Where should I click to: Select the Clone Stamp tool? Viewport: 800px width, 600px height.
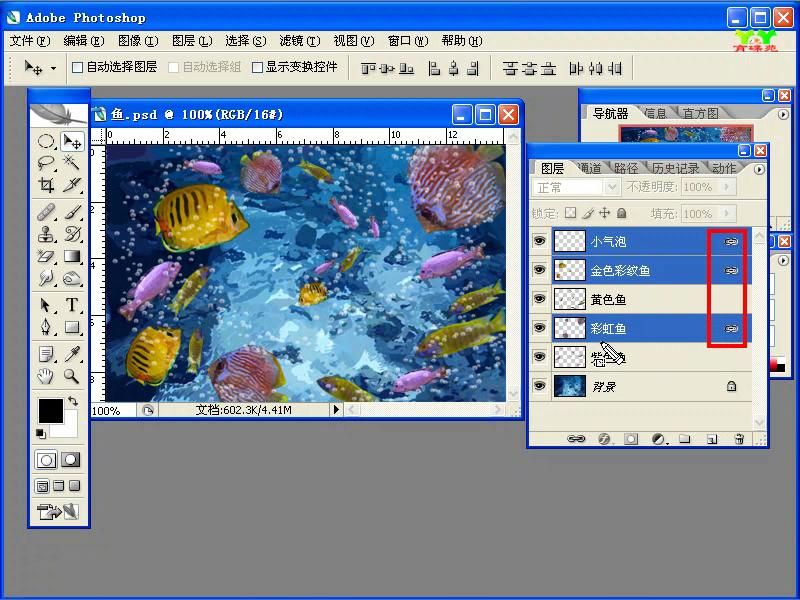point(46,234)
